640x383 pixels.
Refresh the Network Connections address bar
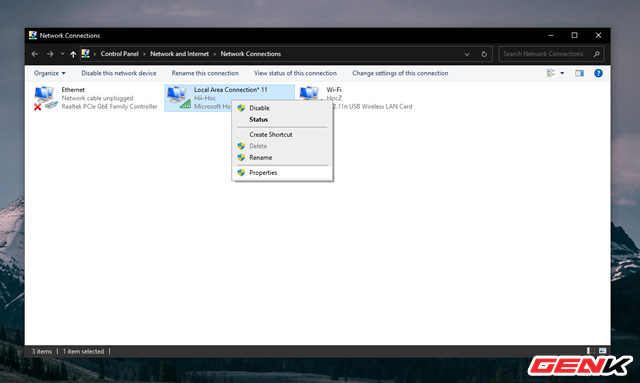point(484,54)
